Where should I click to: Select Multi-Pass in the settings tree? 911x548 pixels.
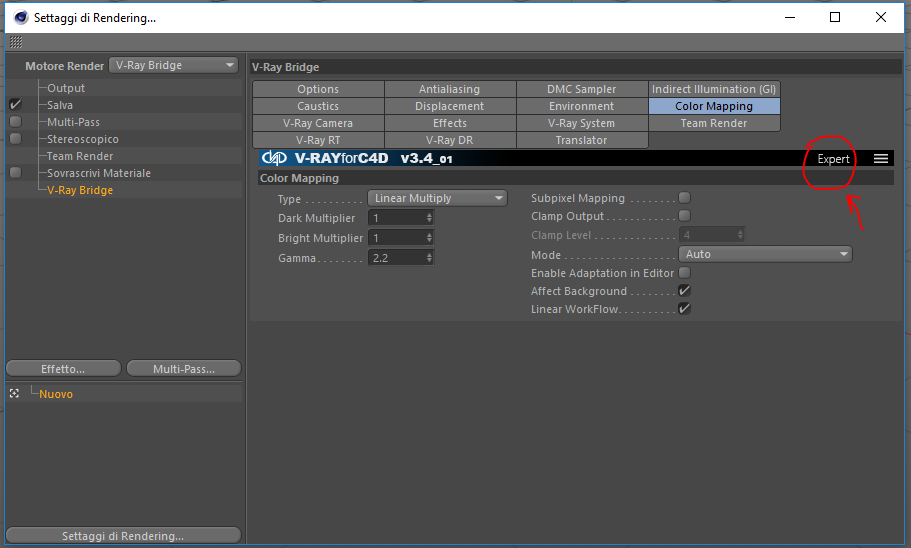(x=73, y=121)
